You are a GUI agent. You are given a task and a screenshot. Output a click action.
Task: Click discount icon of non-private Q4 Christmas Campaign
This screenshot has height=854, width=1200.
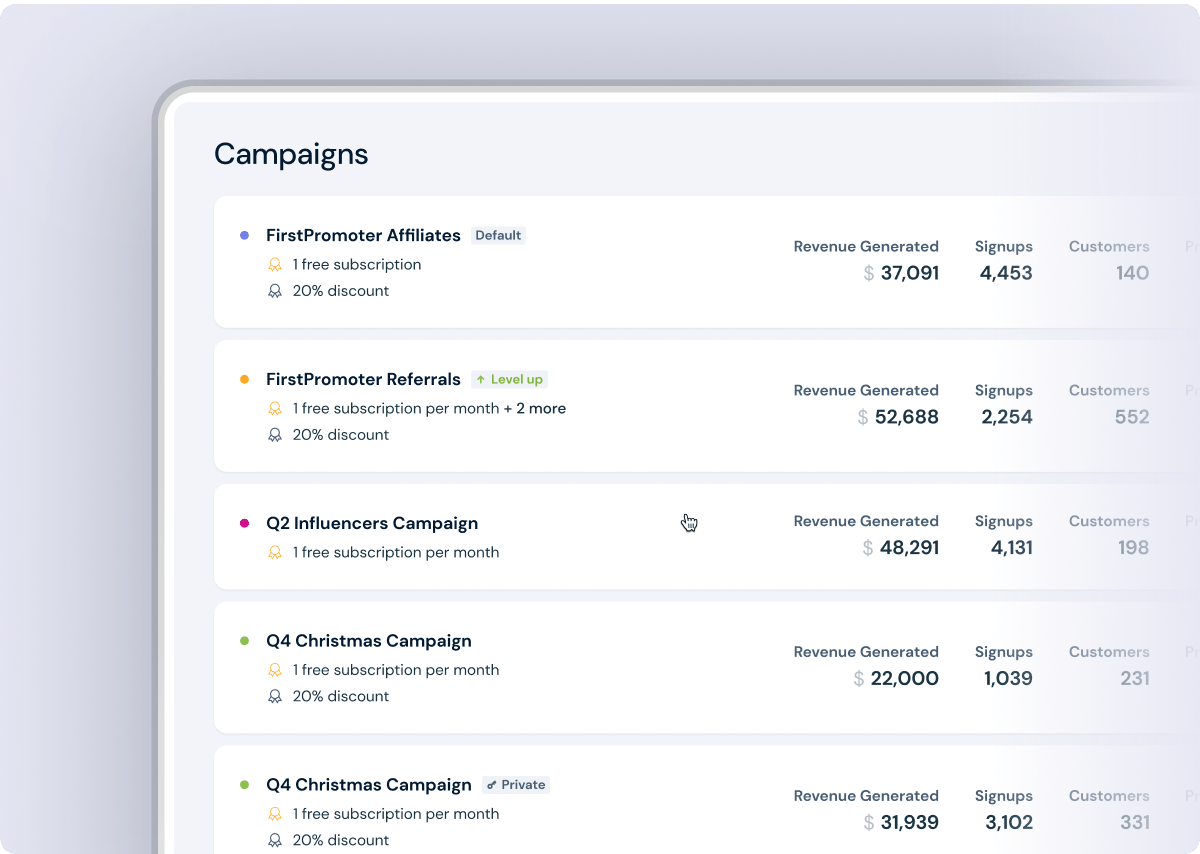[275, 696]
